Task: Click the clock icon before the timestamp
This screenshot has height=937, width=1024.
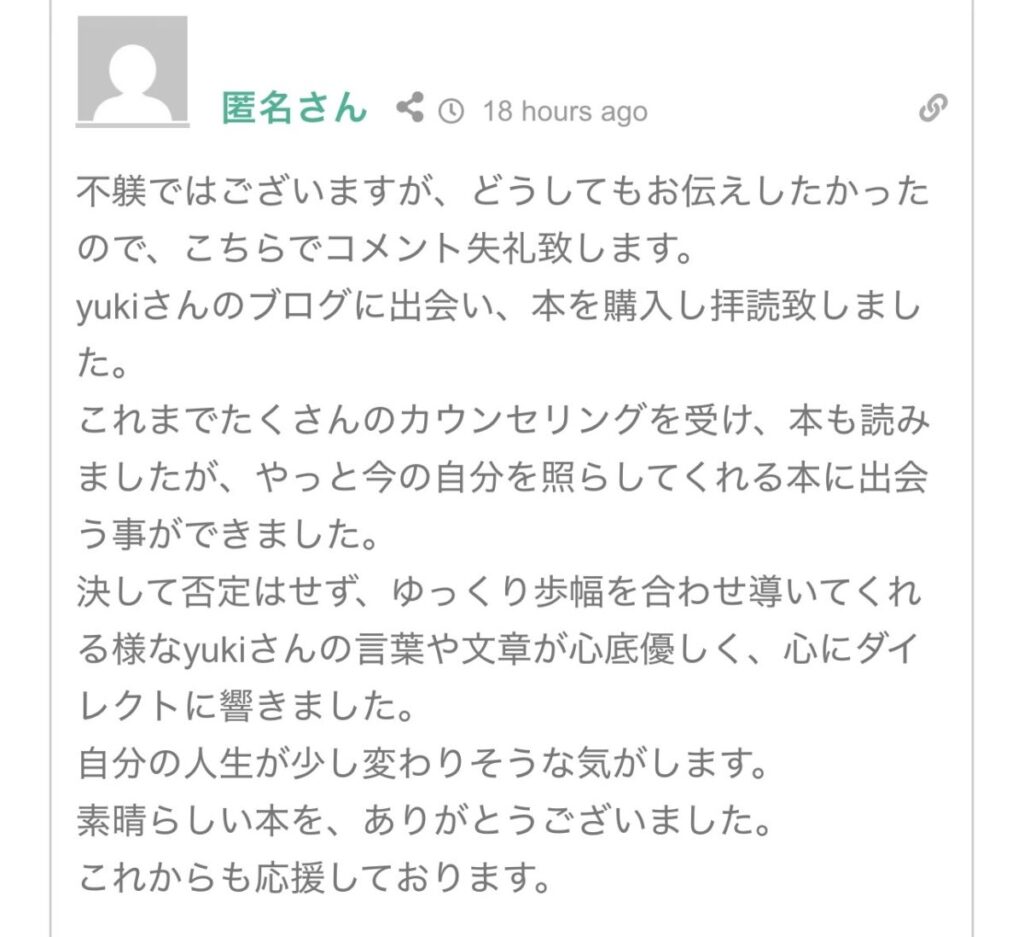Action: click(452, 110)
